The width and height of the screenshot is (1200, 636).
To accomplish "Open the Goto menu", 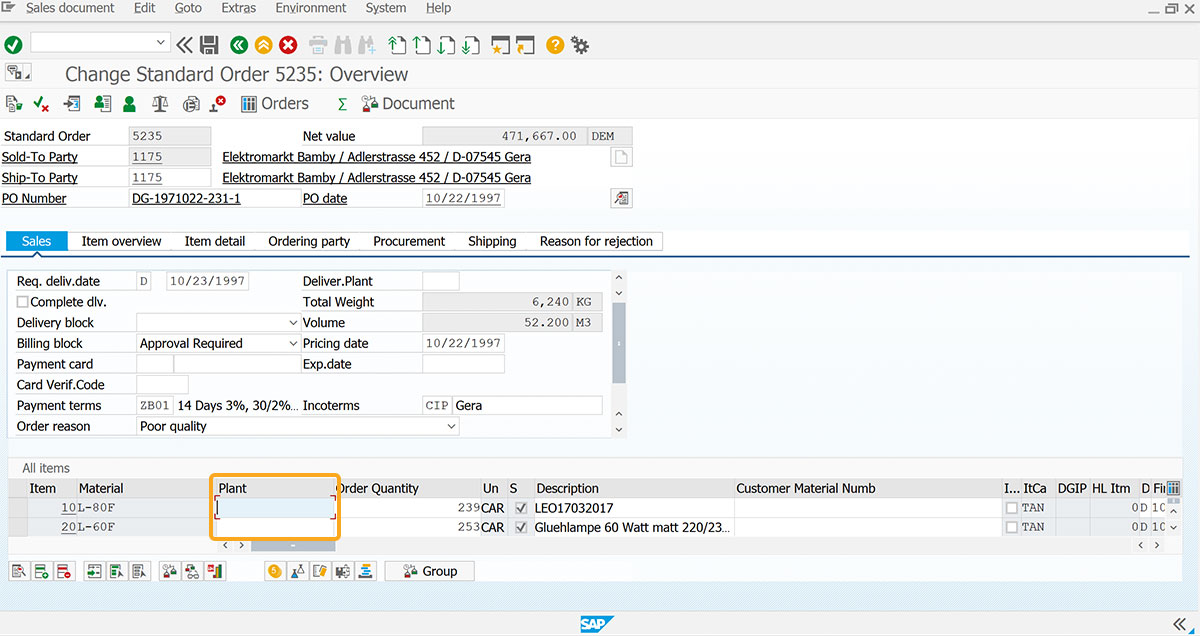I will 188,8.
